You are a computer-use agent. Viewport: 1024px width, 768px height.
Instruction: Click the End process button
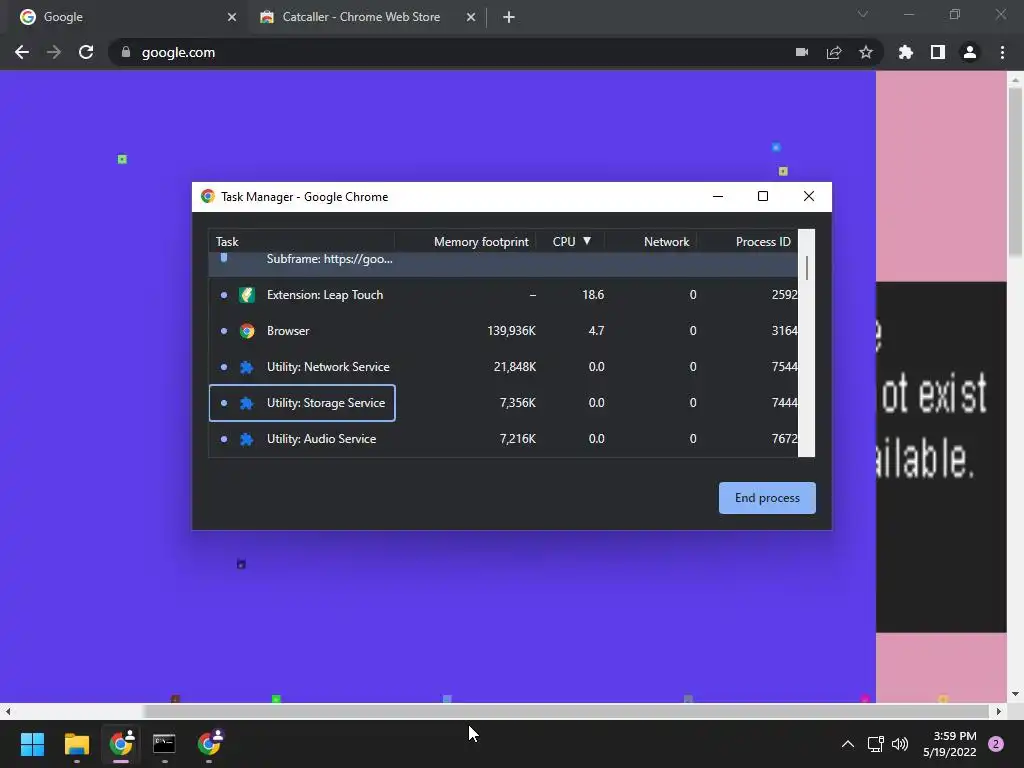[x=767, y=498]
